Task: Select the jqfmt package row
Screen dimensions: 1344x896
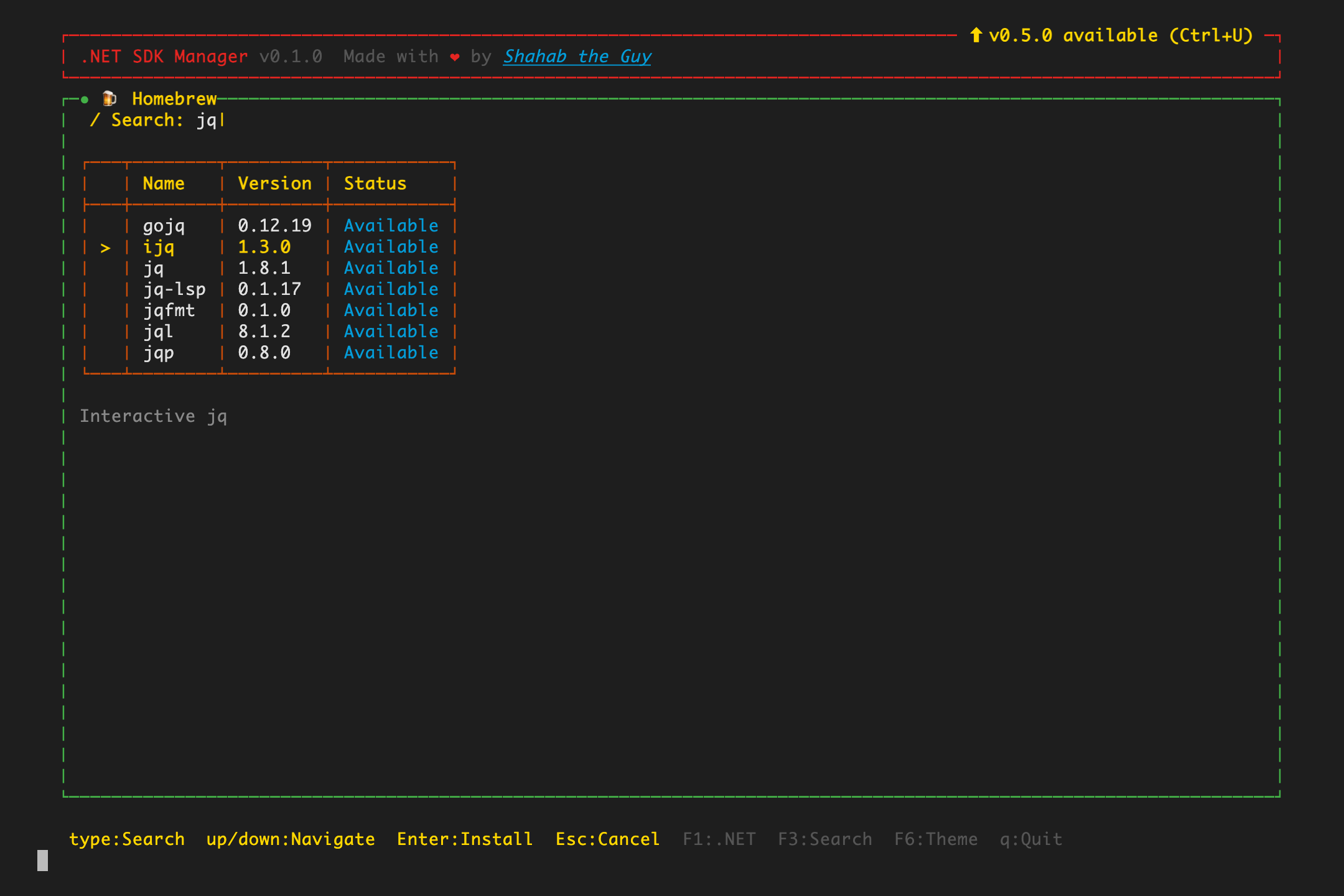Action: tap(269, 310)
